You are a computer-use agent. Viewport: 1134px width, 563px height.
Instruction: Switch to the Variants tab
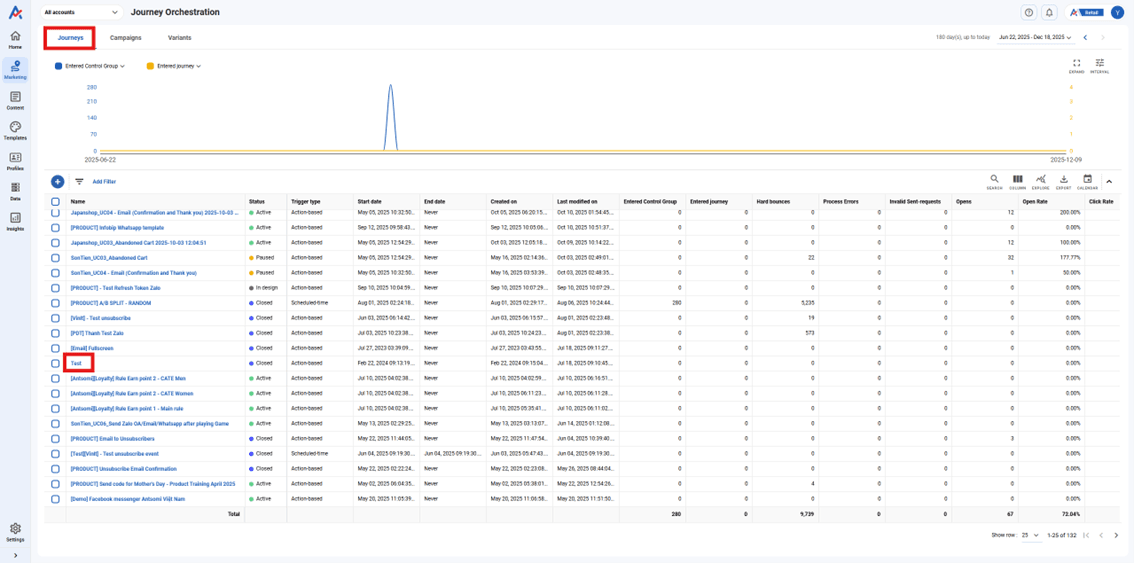tap(179, 38)
